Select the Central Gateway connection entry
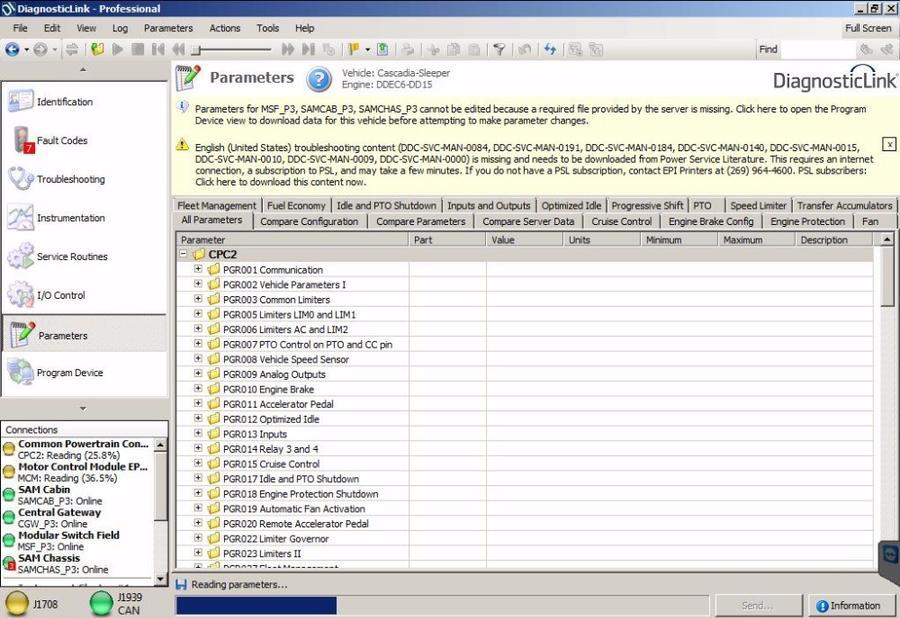 [77, 518]
